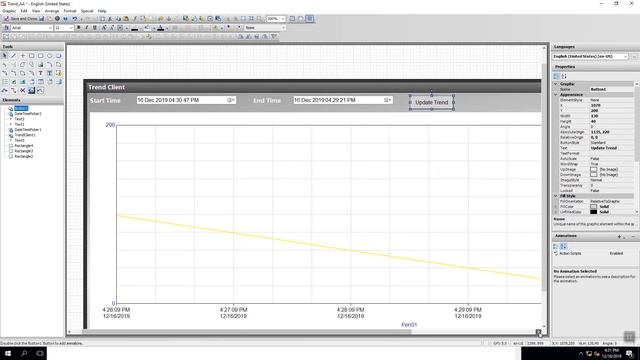Select the scissors-shaped tool in Tools panel

(22, 90)
